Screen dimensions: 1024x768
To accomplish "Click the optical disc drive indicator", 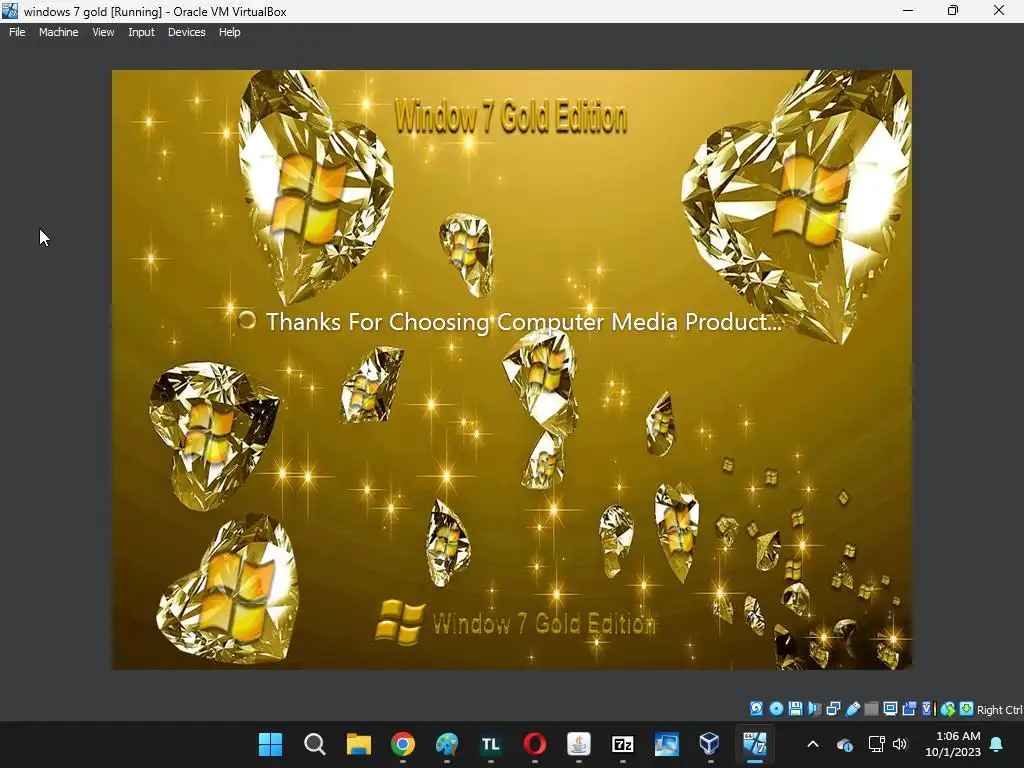I will click(776, 709).
